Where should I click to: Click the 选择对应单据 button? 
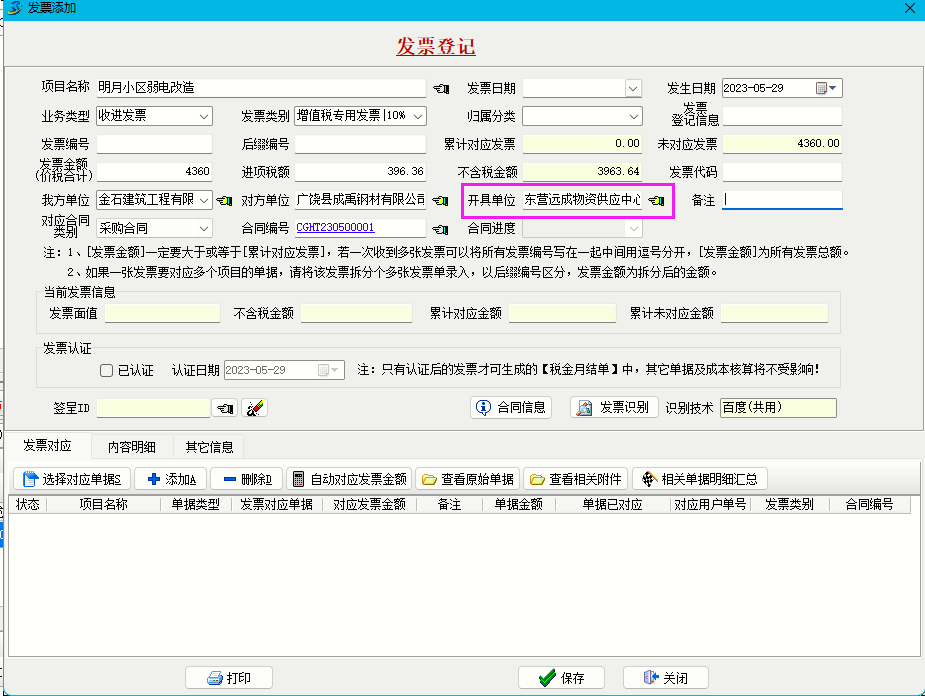tap(72, 479)
